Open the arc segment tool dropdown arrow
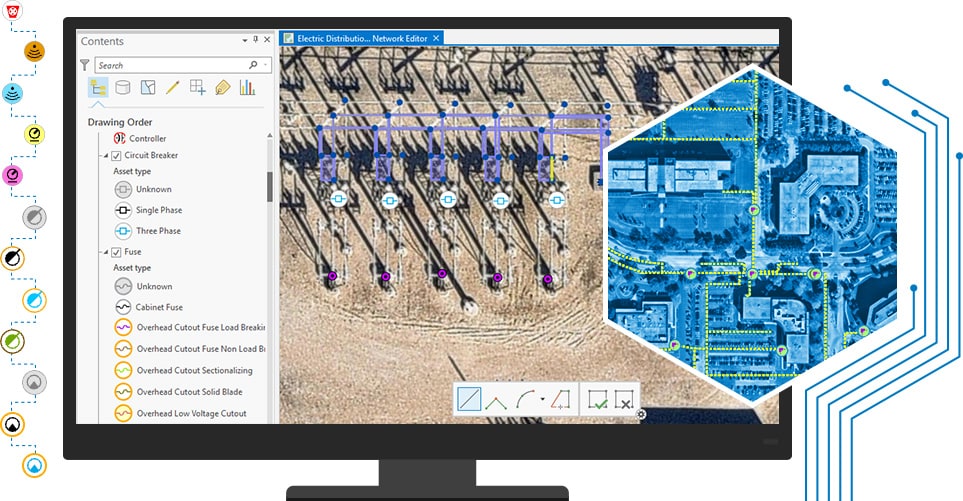 click(542, 400)
